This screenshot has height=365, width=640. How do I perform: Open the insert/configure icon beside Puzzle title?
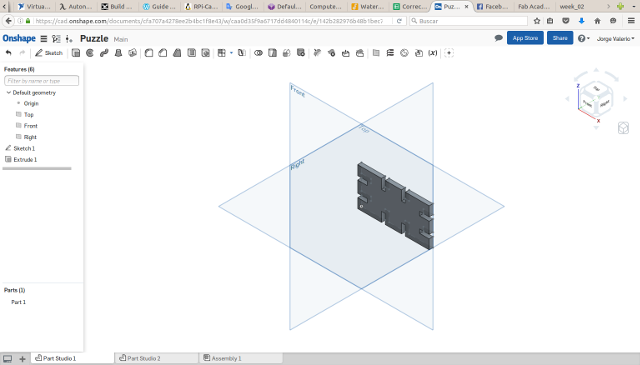pyautogui.click(x=69, y=39)
